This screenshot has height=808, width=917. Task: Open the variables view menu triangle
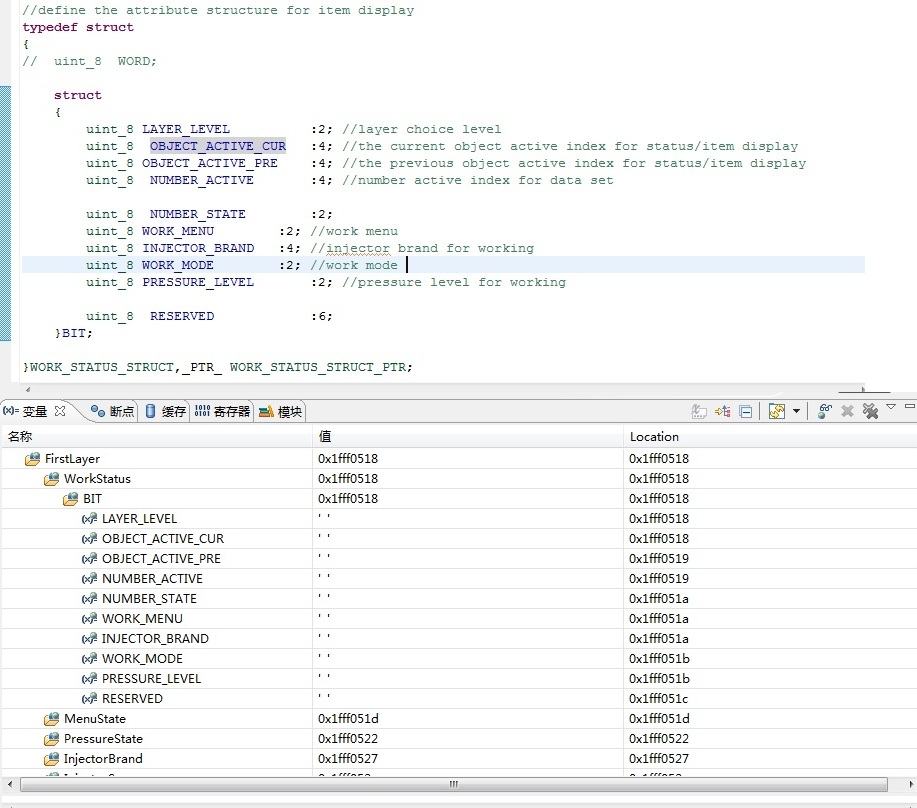tap(891, 406)
